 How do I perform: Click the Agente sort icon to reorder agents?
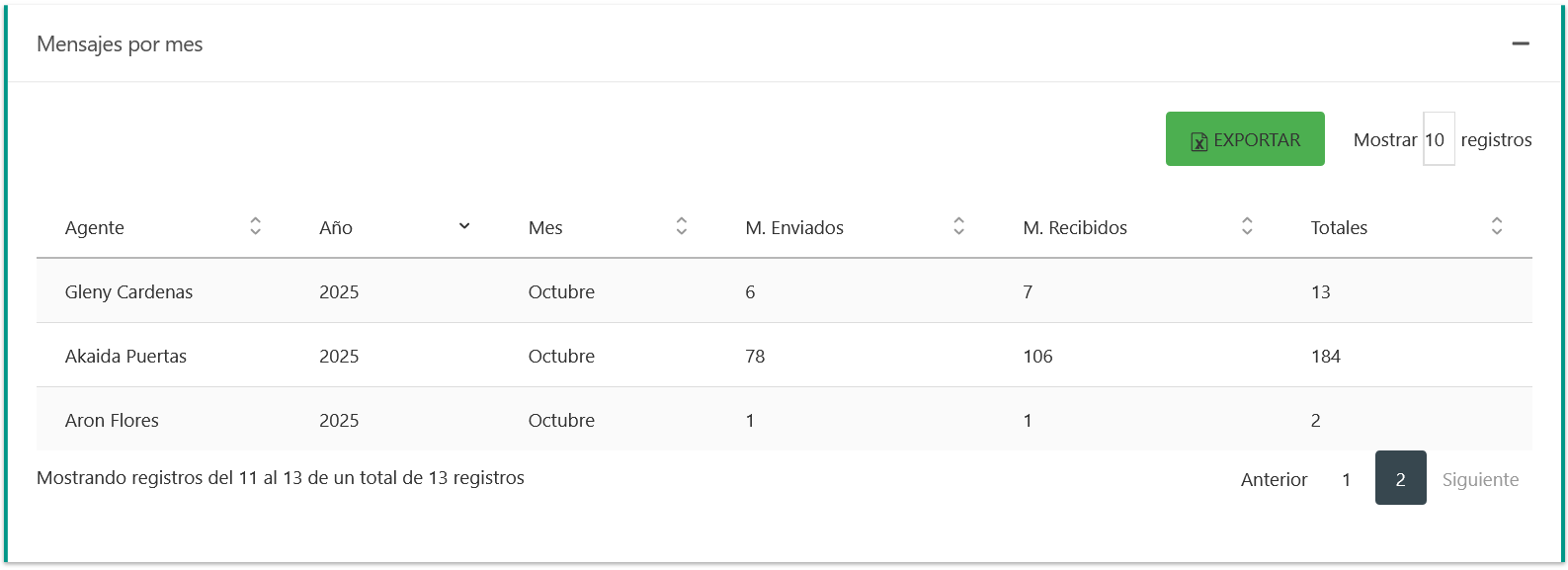click(255, 226)
